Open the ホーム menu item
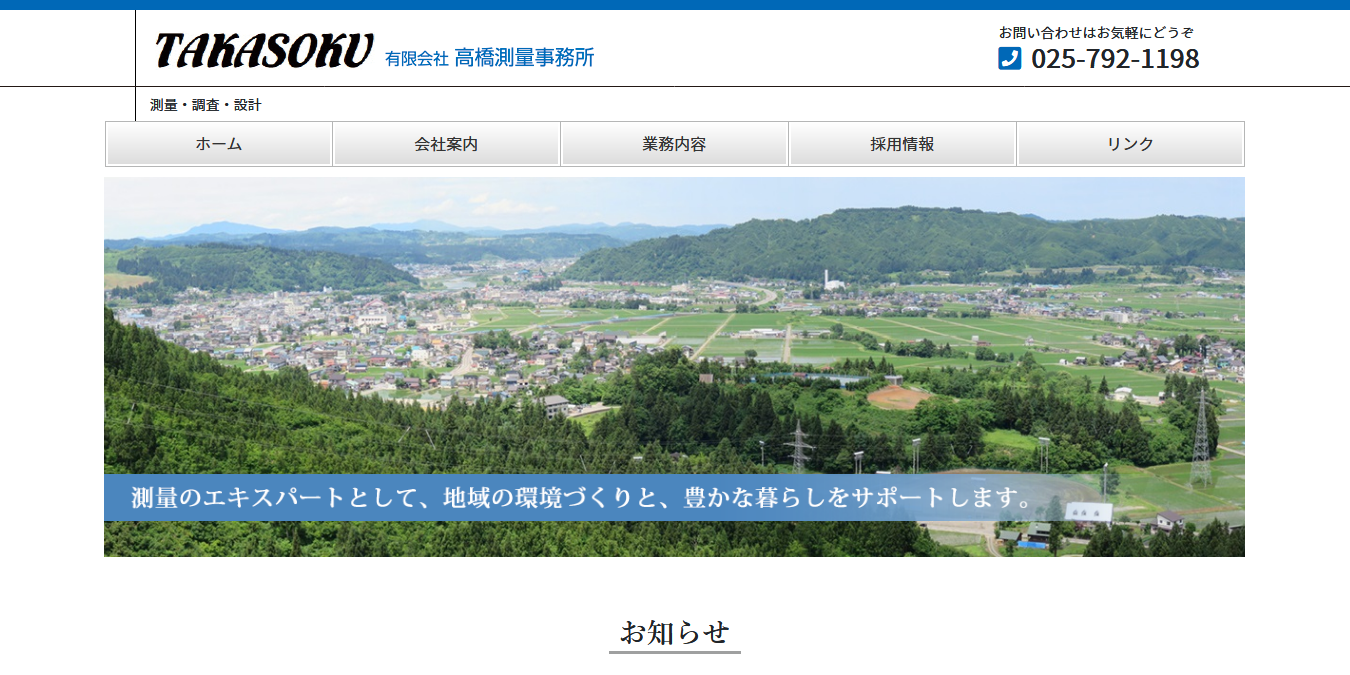This screenshot has height=675, width=1350. [x=219, y=144]
